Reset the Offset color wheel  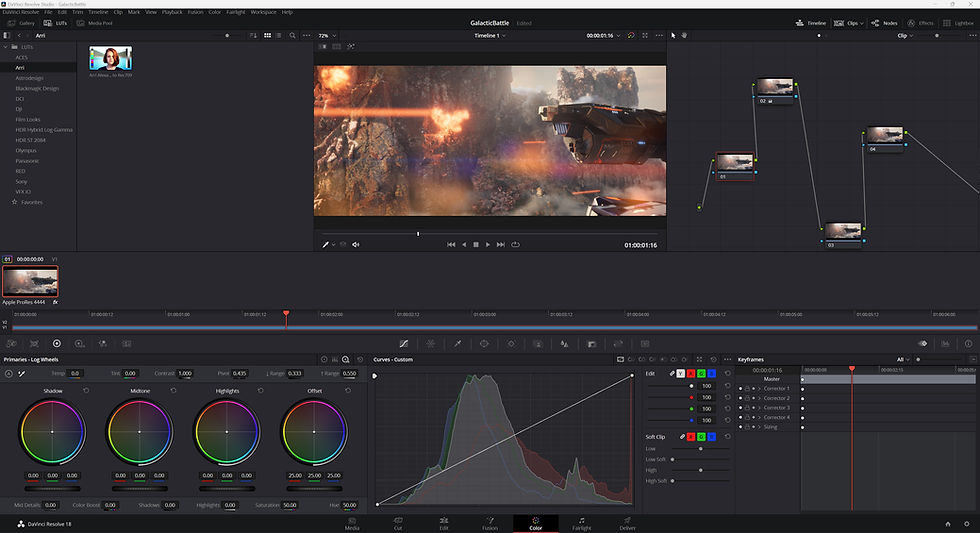348,391
